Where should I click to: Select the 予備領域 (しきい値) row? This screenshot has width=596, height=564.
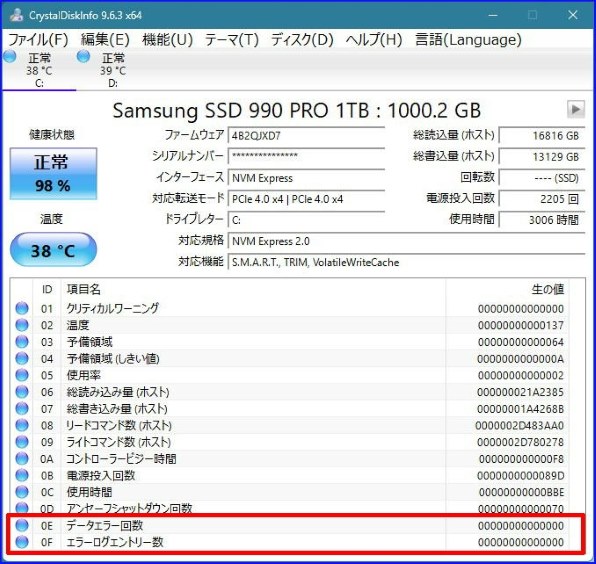290,358
